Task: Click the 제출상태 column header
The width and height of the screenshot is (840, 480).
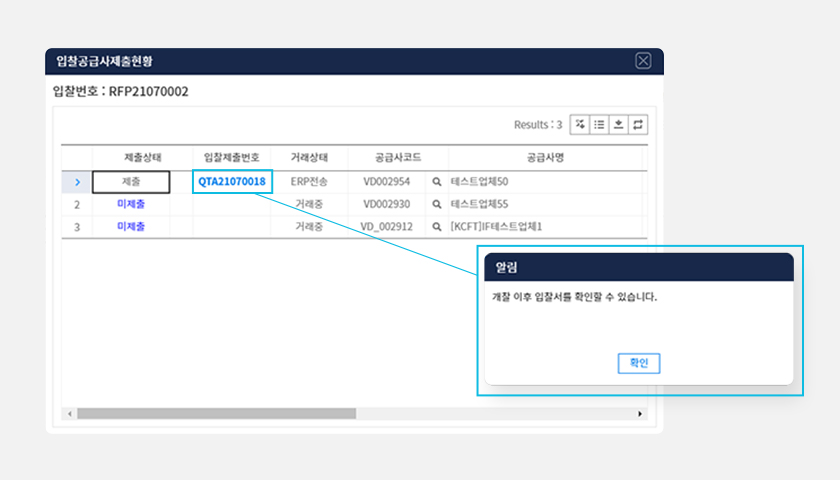Action: [143, 157]
